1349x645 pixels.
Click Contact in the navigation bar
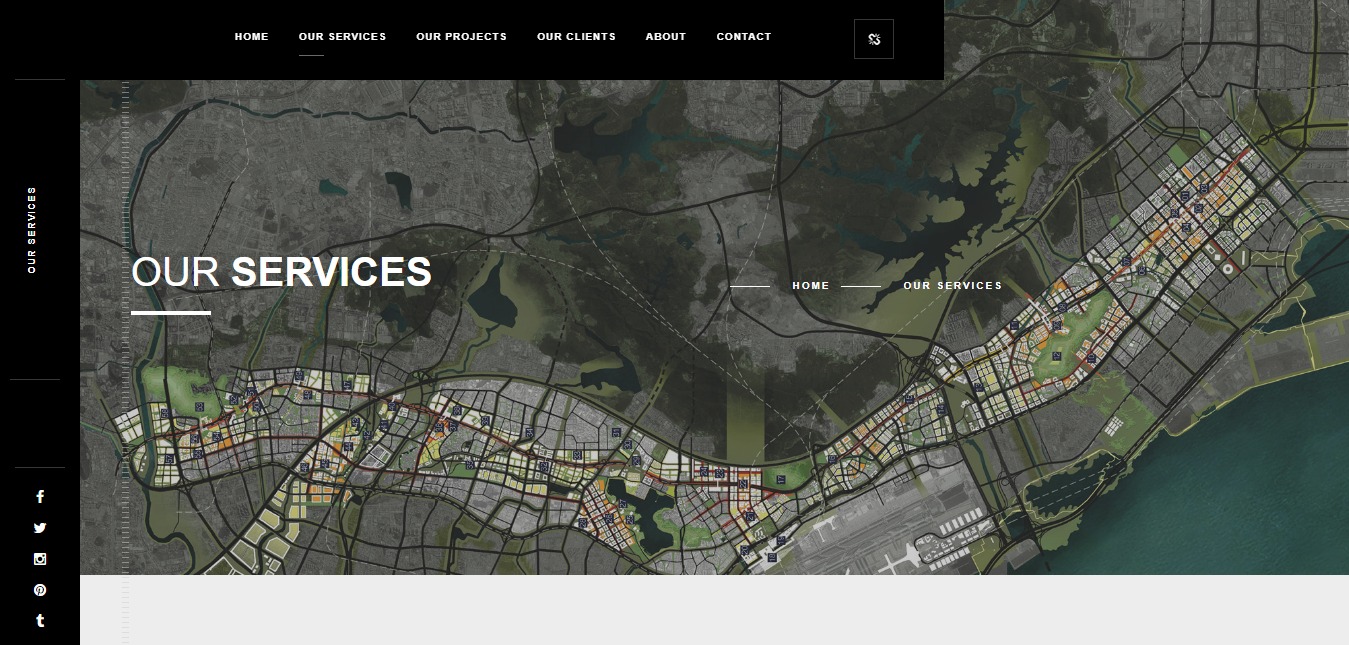743,37
